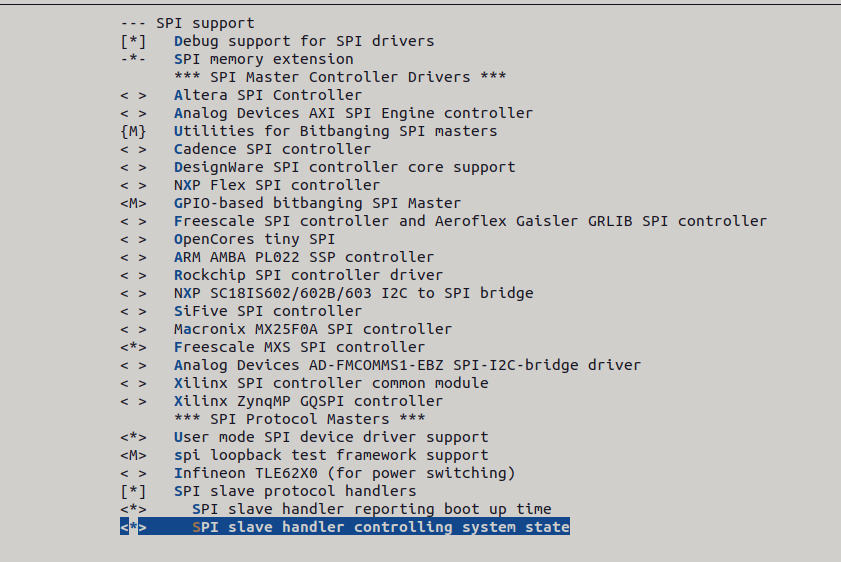Highlight OpenCores tiny SPI entry
The image size is (841, 562).
(x=254, y=239)
